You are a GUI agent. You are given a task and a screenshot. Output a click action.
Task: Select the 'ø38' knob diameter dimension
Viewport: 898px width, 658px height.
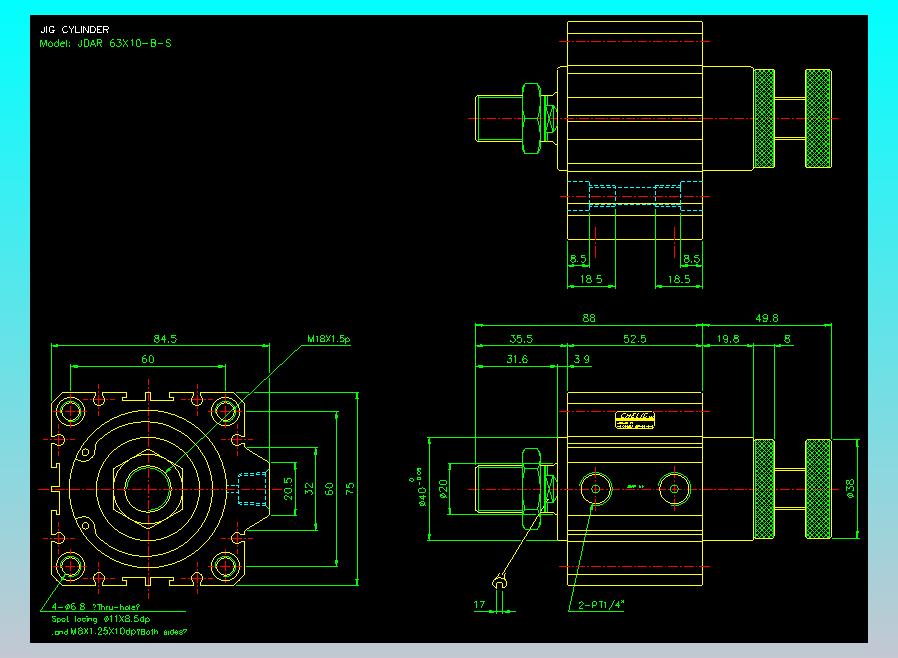[x=850, y=489]
